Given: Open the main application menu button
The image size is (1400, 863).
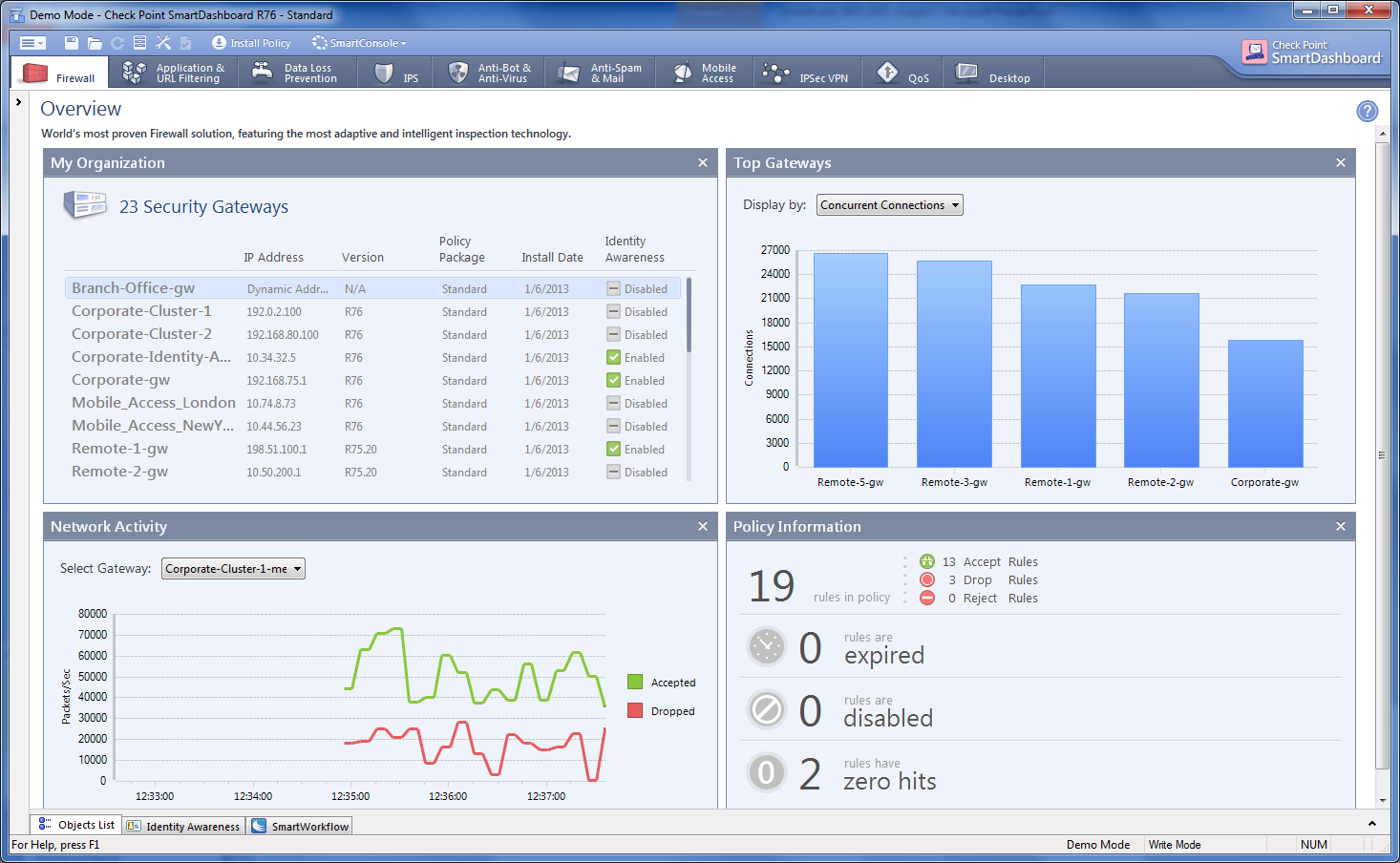Looking at the screenshot, I should 32,43.
